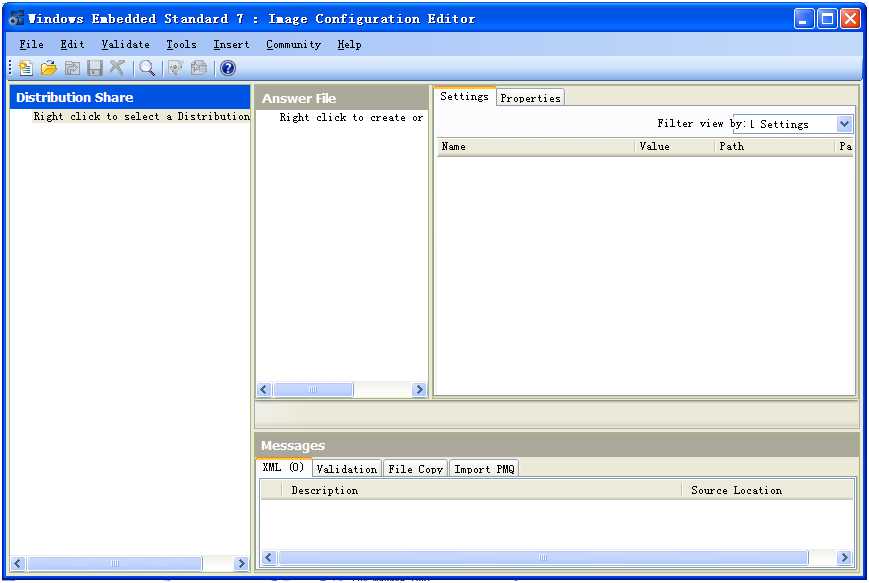
Task: Open the Tools menu
Action: point(181,44)
